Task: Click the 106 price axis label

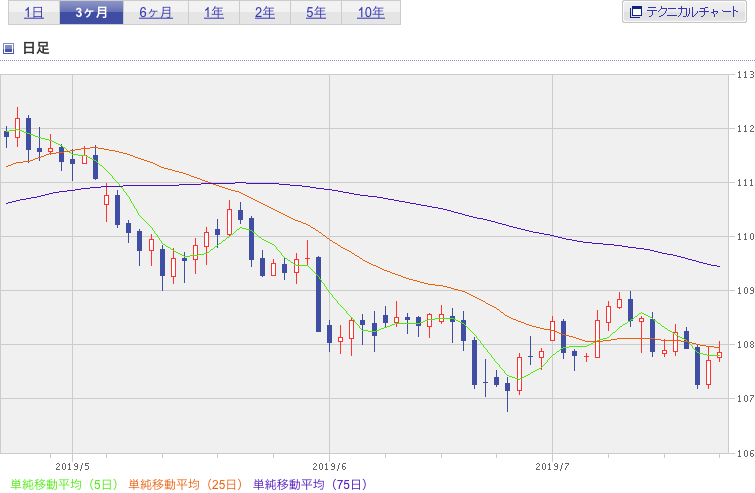Action: [745, 453]
